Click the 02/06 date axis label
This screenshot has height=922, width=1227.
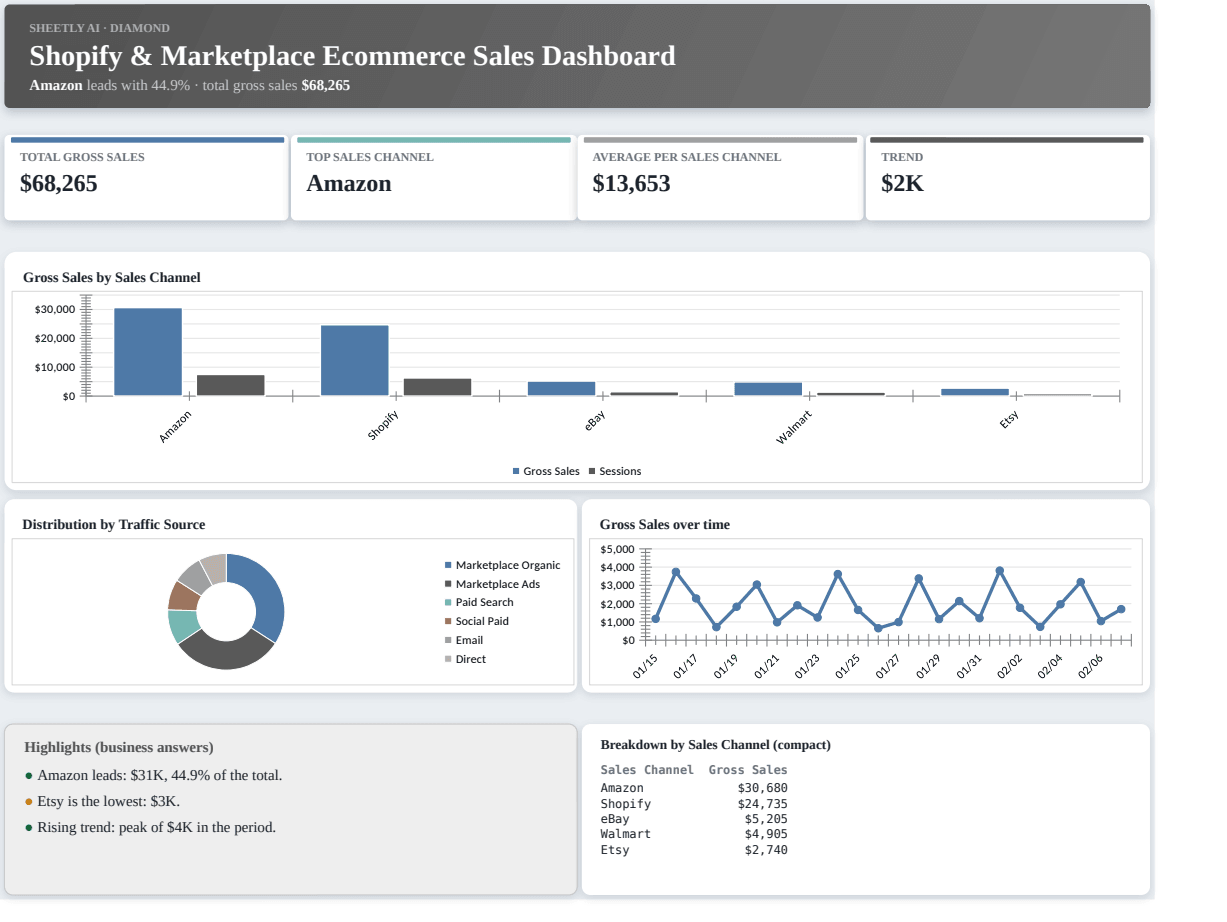pos(1091,666)
